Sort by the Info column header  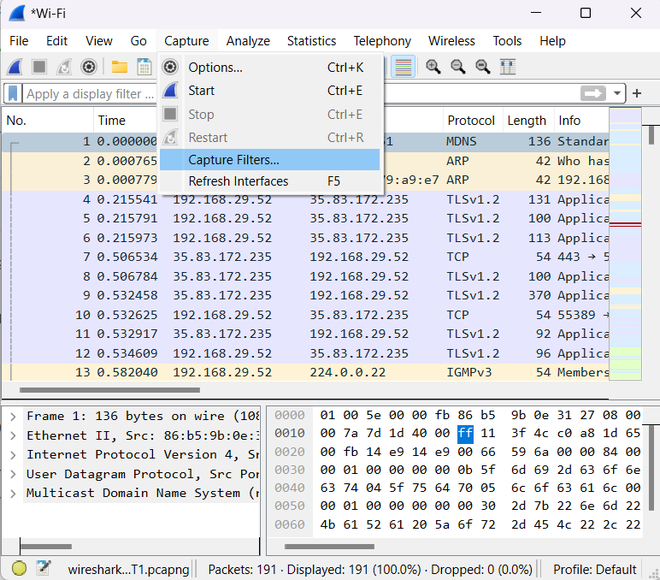(582, 120)
